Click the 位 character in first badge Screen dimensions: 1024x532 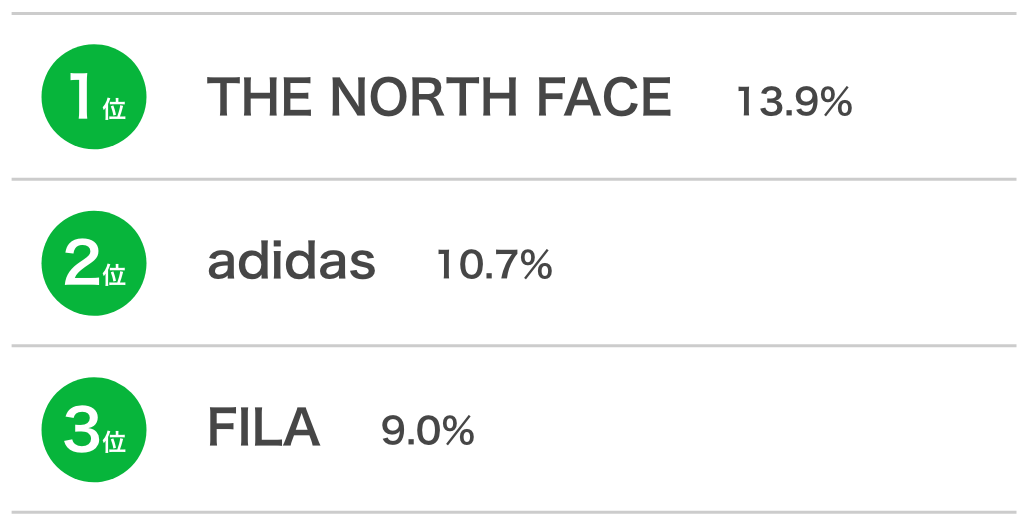[114, 108]
